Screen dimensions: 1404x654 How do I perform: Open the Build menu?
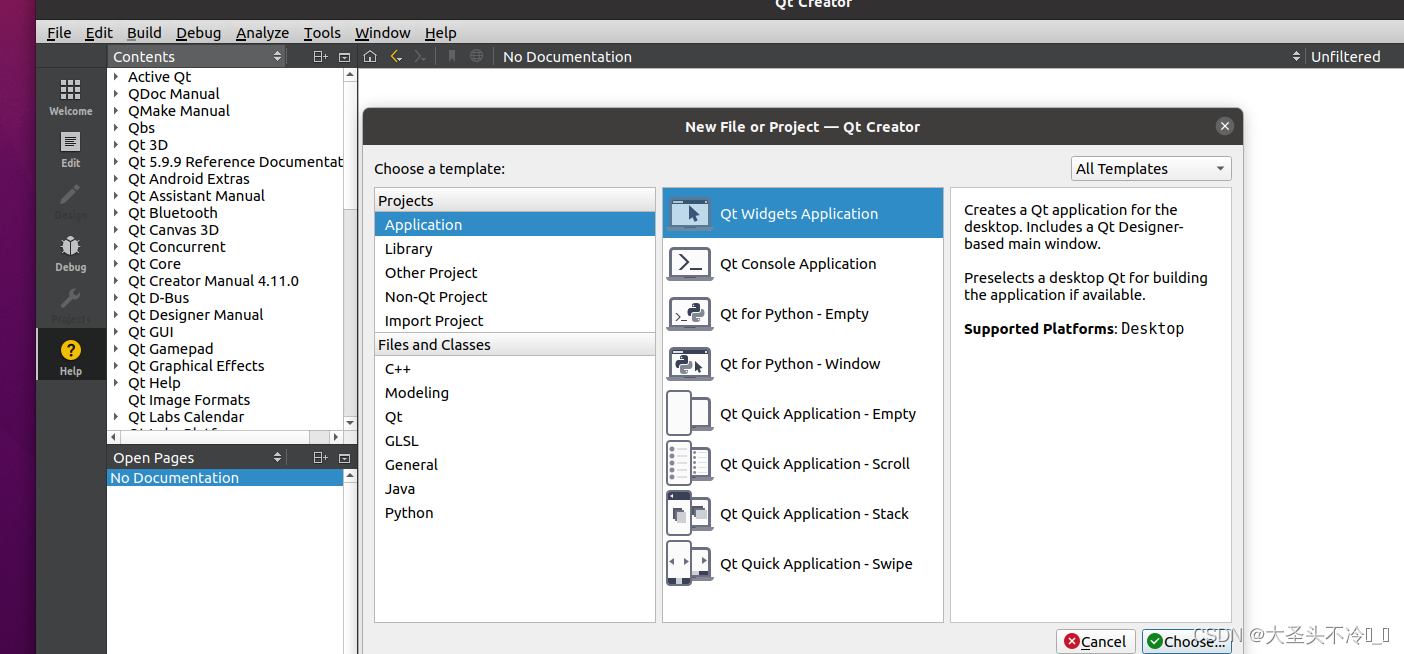[144, 33]
